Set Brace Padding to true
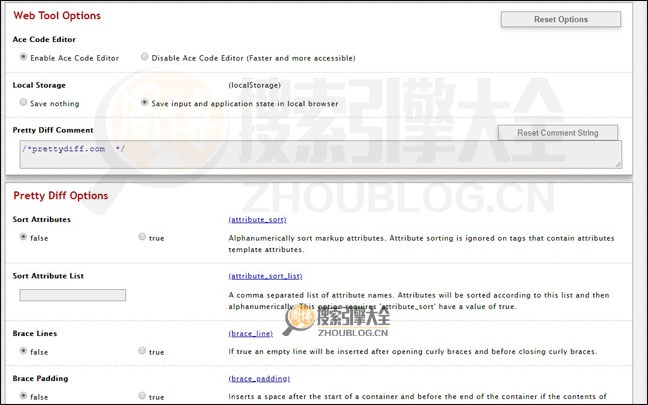This screenshot has height=405, width=648. coord(142,396)
